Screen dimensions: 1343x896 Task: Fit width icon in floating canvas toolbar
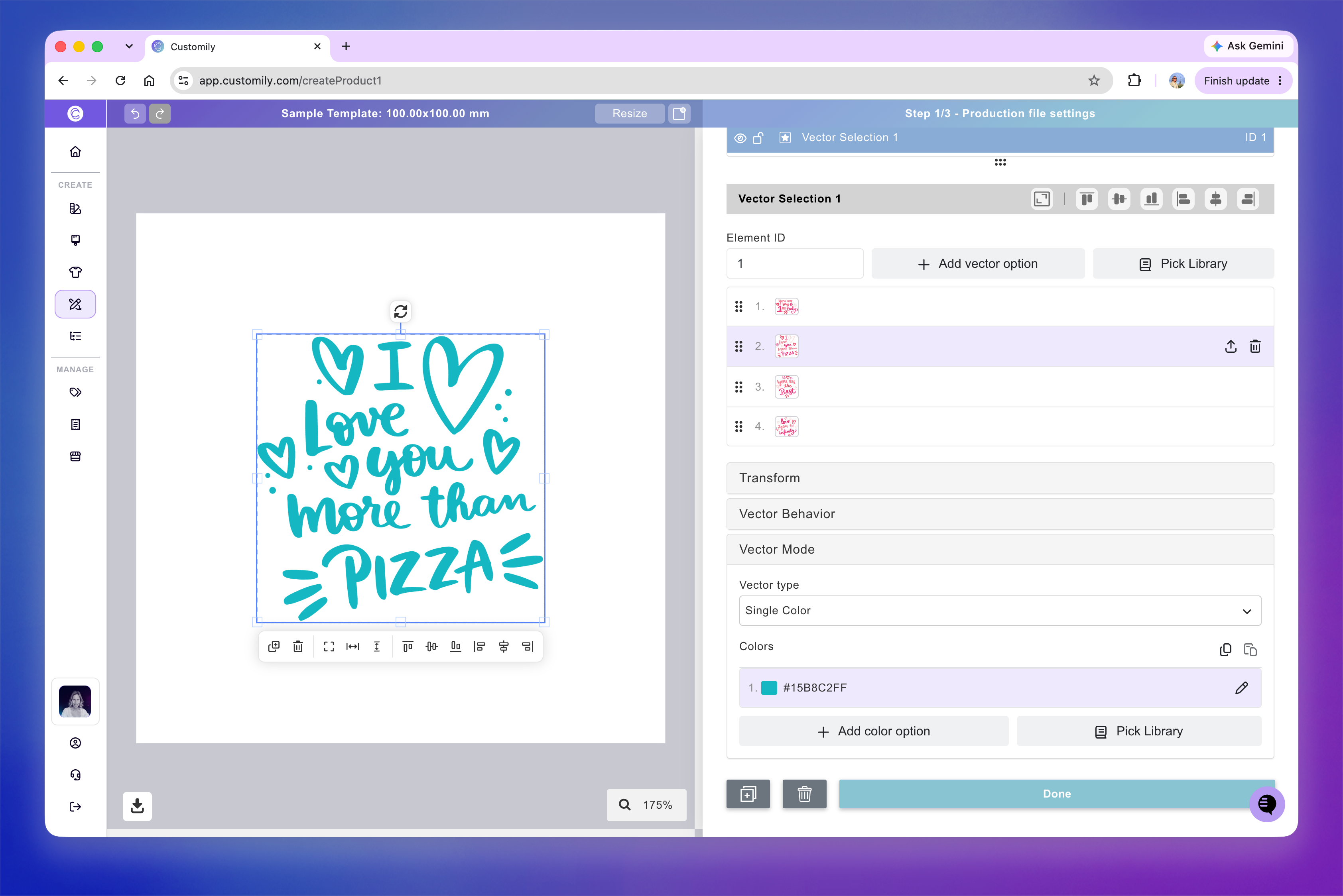[353, 646]
